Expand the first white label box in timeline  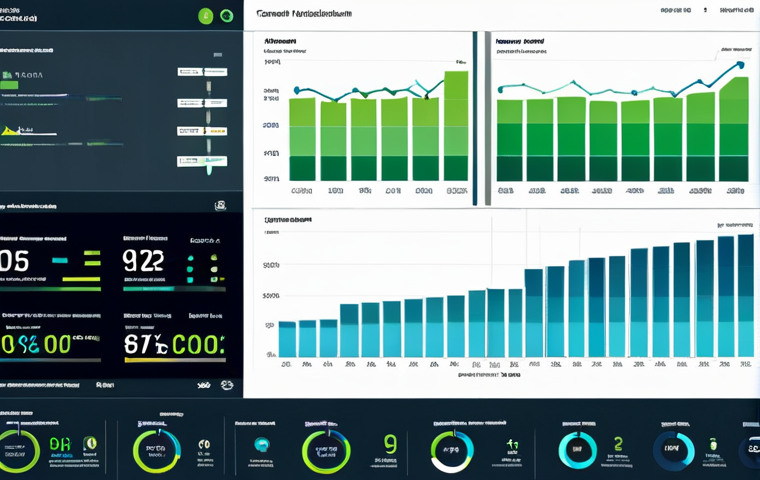[189, 72]
